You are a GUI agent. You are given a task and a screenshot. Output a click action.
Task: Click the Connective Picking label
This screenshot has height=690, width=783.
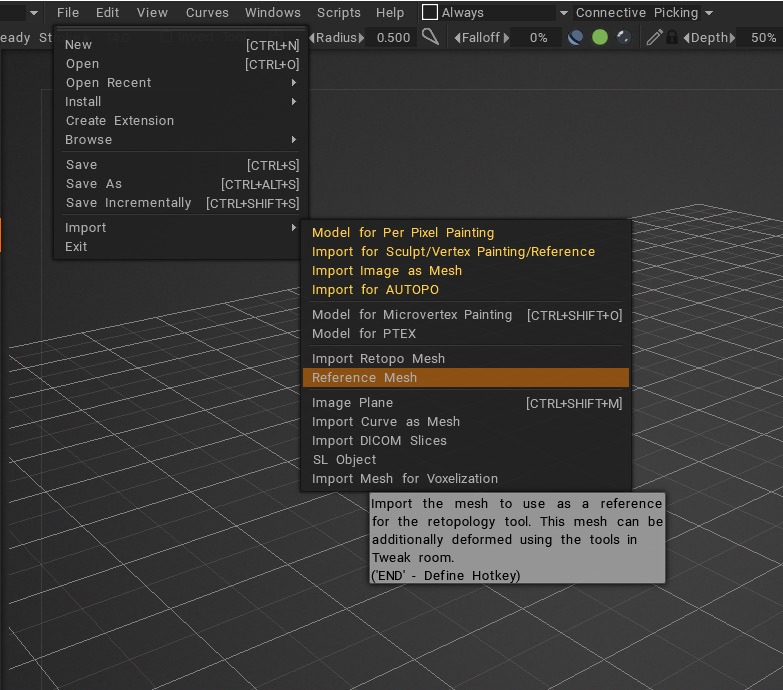coord(637,12)
